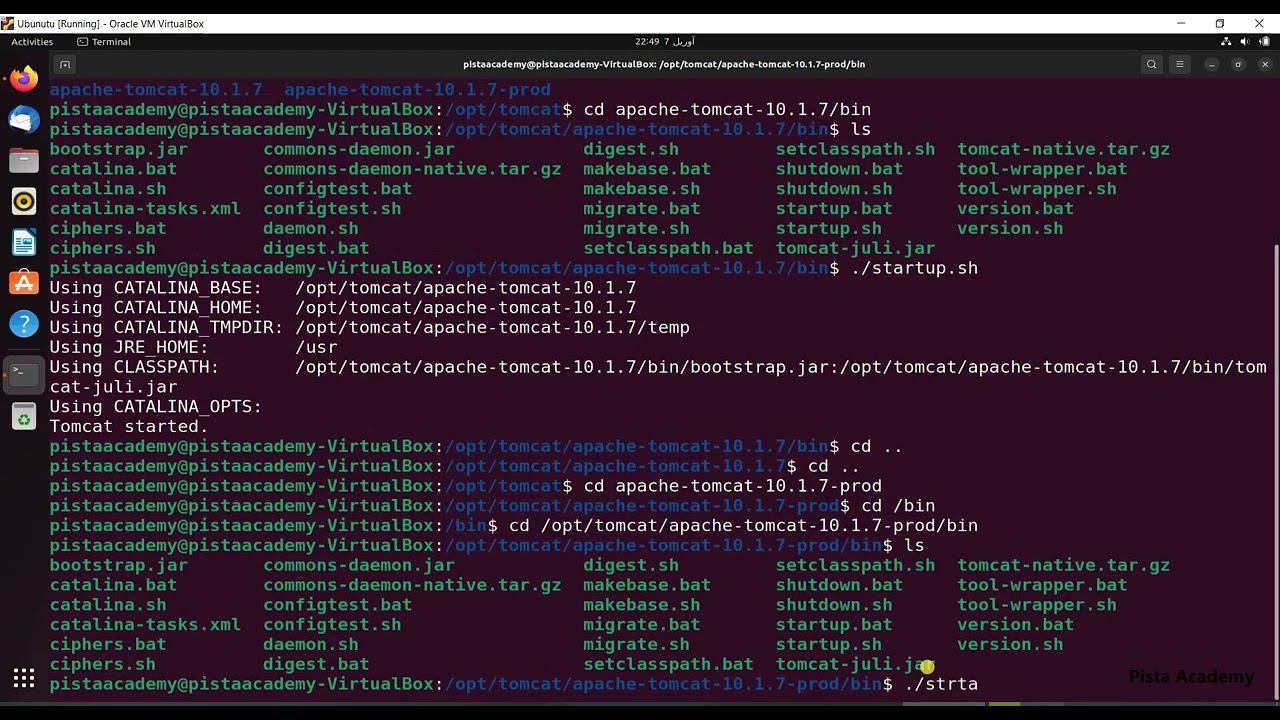
Task: Show Applications grid in the dock
Action: coord(24,680)
